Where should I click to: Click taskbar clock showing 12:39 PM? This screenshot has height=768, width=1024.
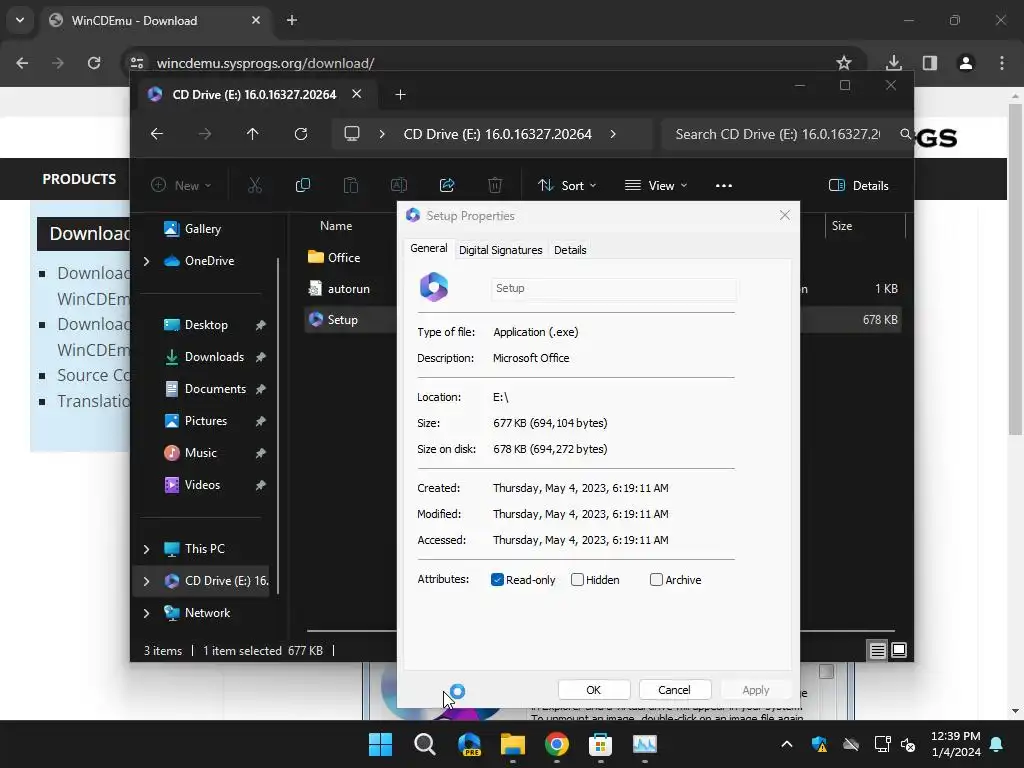click(x=955, y=744)
